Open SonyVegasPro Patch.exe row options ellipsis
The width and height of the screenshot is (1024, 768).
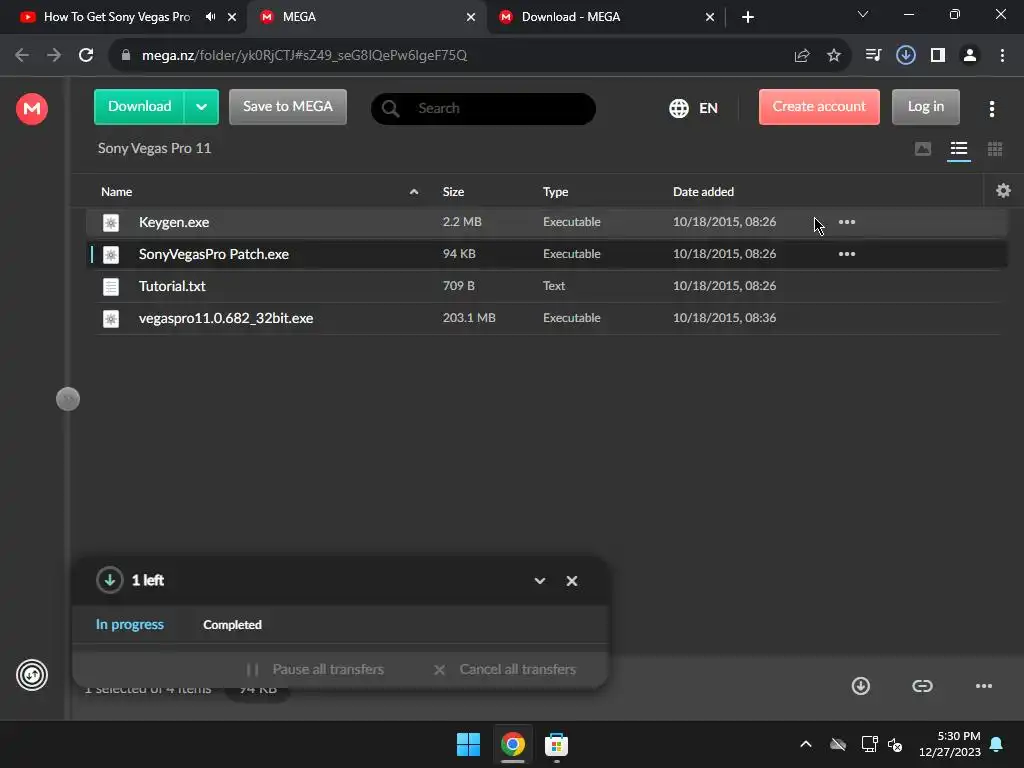point(846,254)
